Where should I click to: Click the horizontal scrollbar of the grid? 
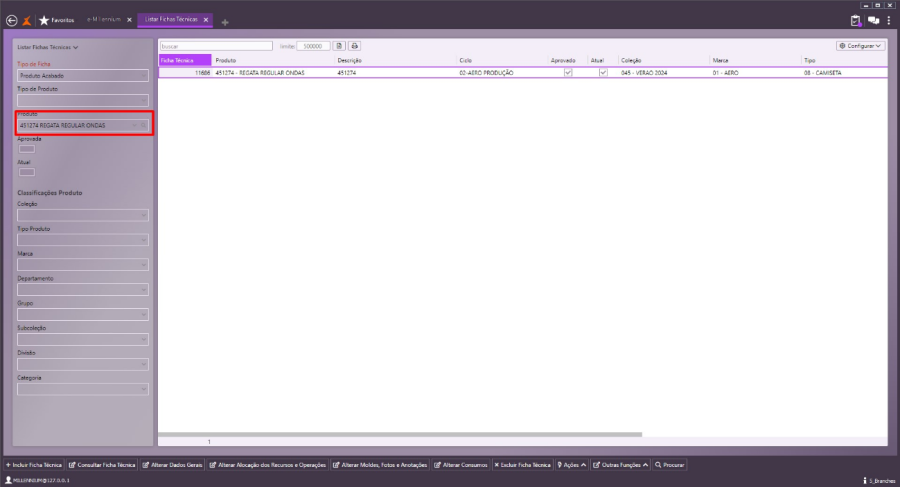point(400,435)
